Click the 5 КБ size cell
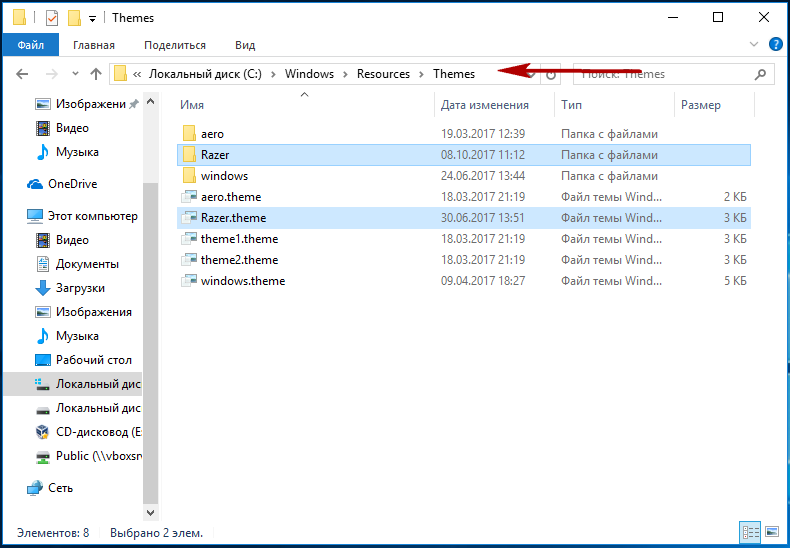Screen dimensions: 790x548 pyautogui.click(x=735, y=281)
